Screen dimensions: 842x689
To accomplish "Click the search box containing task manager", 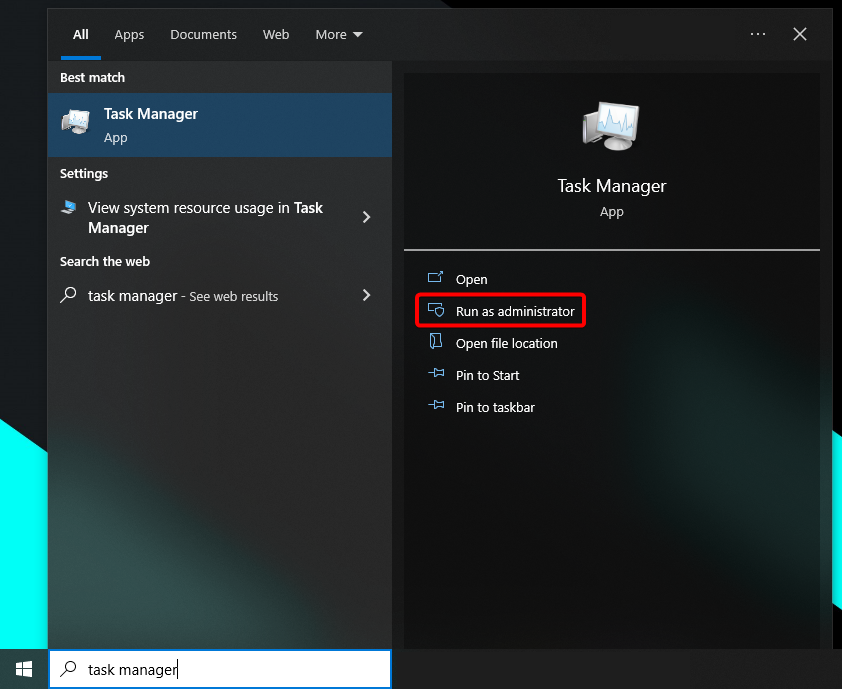I will 220,669.
